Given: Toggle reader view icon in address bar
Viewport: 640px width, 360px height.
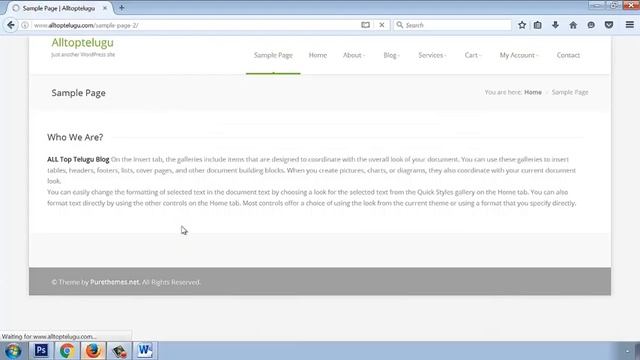Looking at the screenshot, I should (365, 25).
